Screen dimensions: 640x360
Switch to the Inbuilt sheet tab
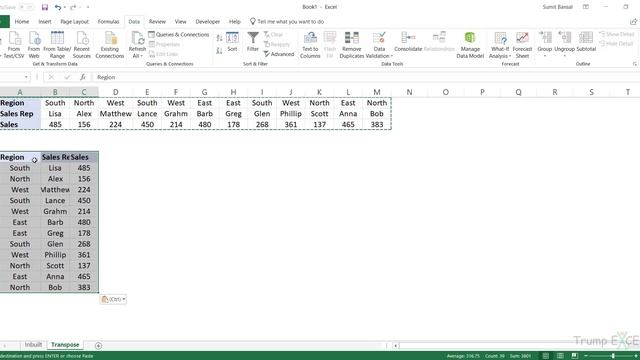coord(33,345)
